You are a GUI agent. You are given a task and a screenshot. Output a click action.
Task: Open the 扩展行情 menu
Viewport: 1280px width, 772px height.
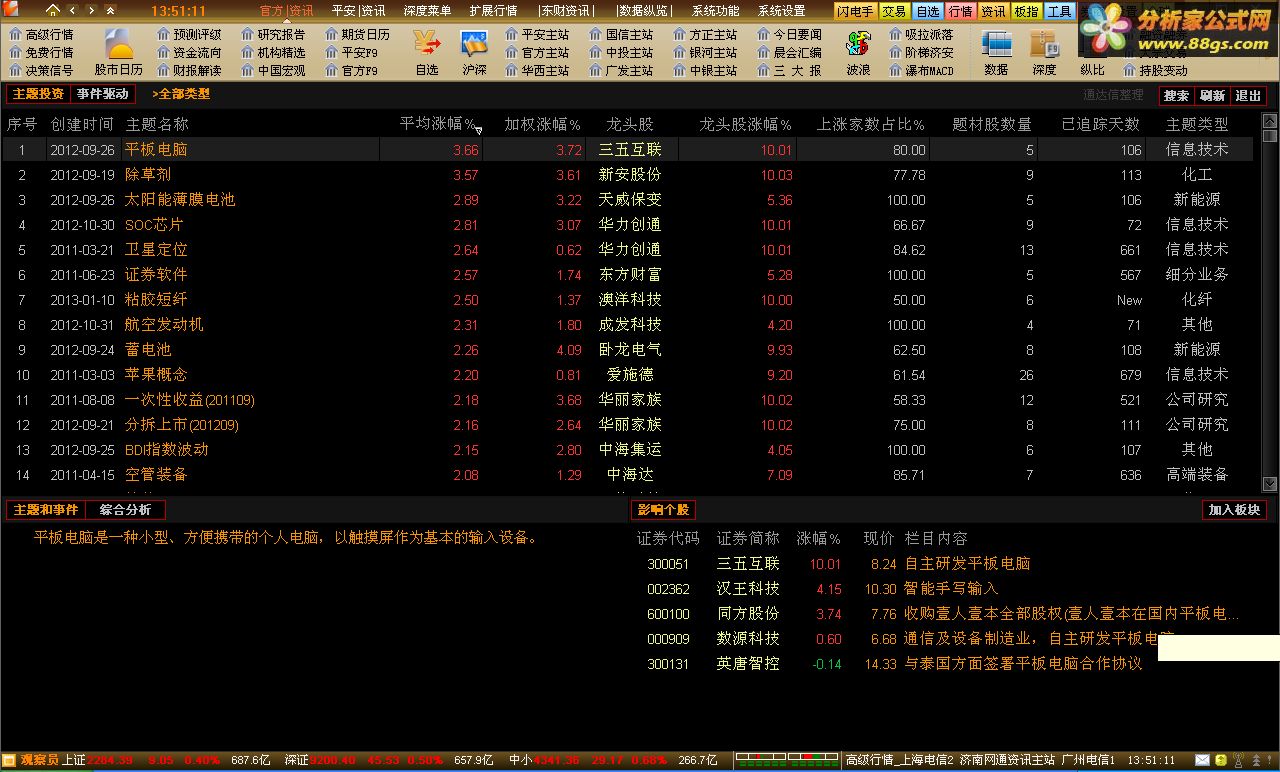coord(493,11)
